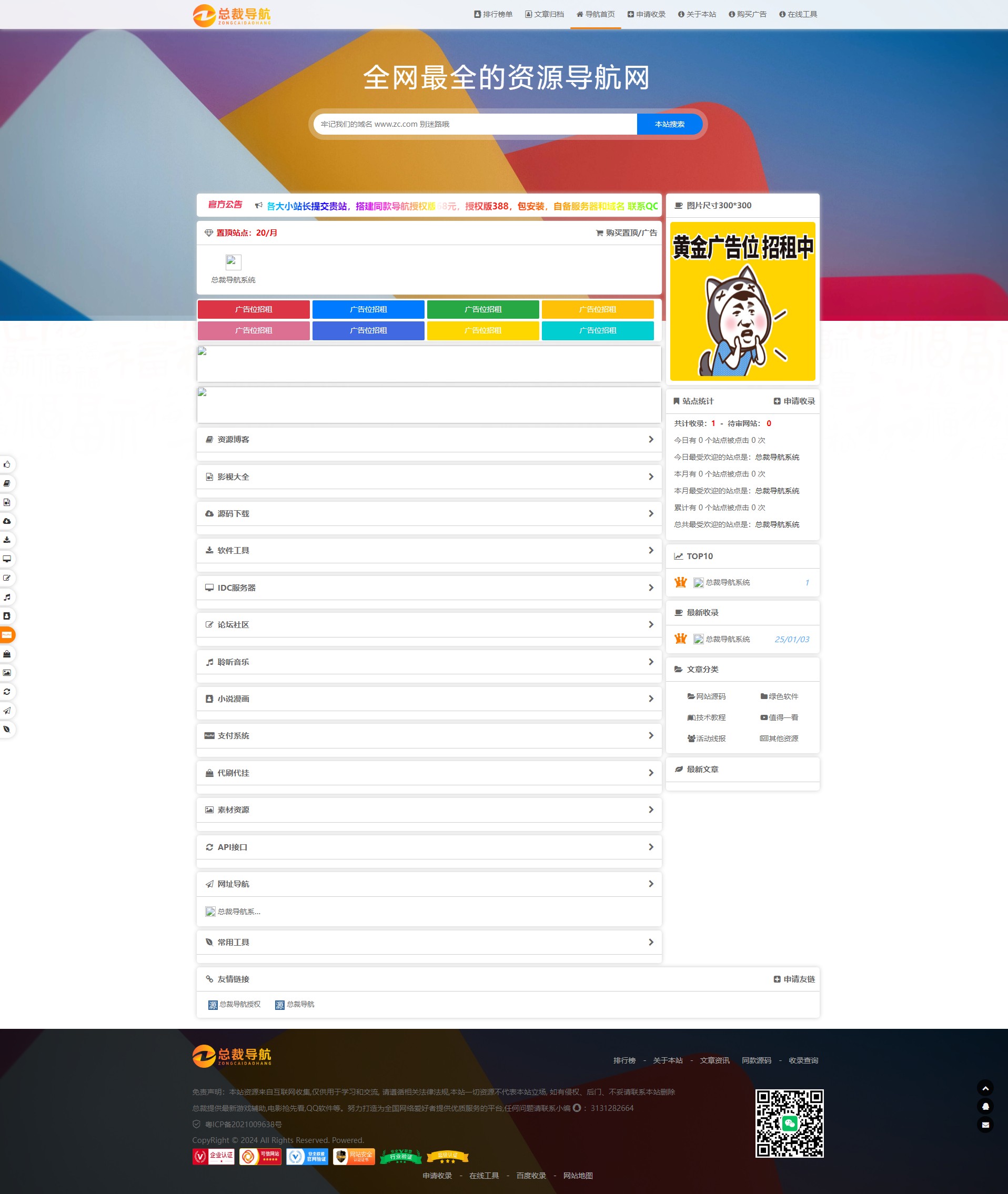Click the green 广告位招租 ad block
This screenshot has height=1194, width=1008.
pos(483,309)
